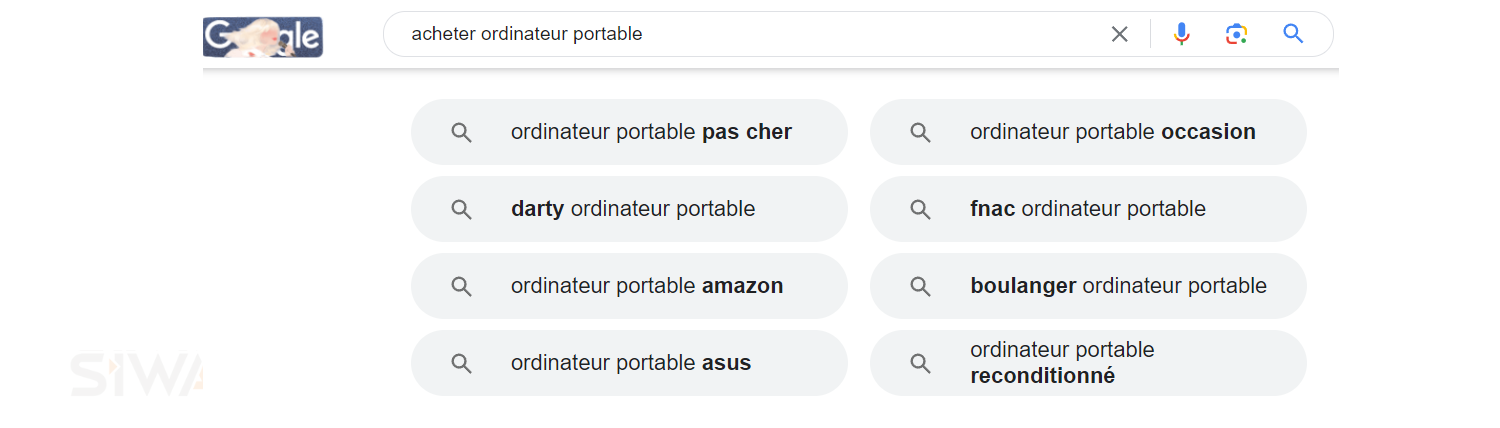Open "darty ordinateur portable" suggestion
The width and height of the screenshot is (1500, 428).
pyautogui.click(x=633, y=209)
